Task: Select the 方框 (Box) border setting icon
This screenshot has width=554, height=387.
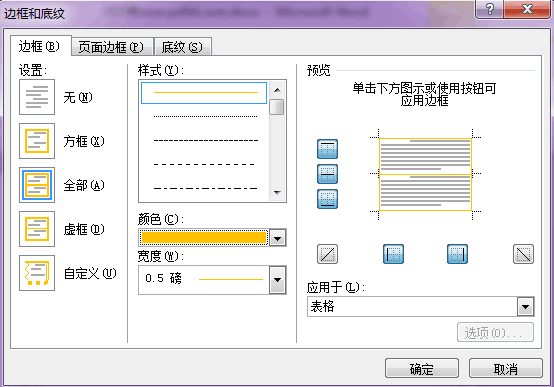Action: 37,141
